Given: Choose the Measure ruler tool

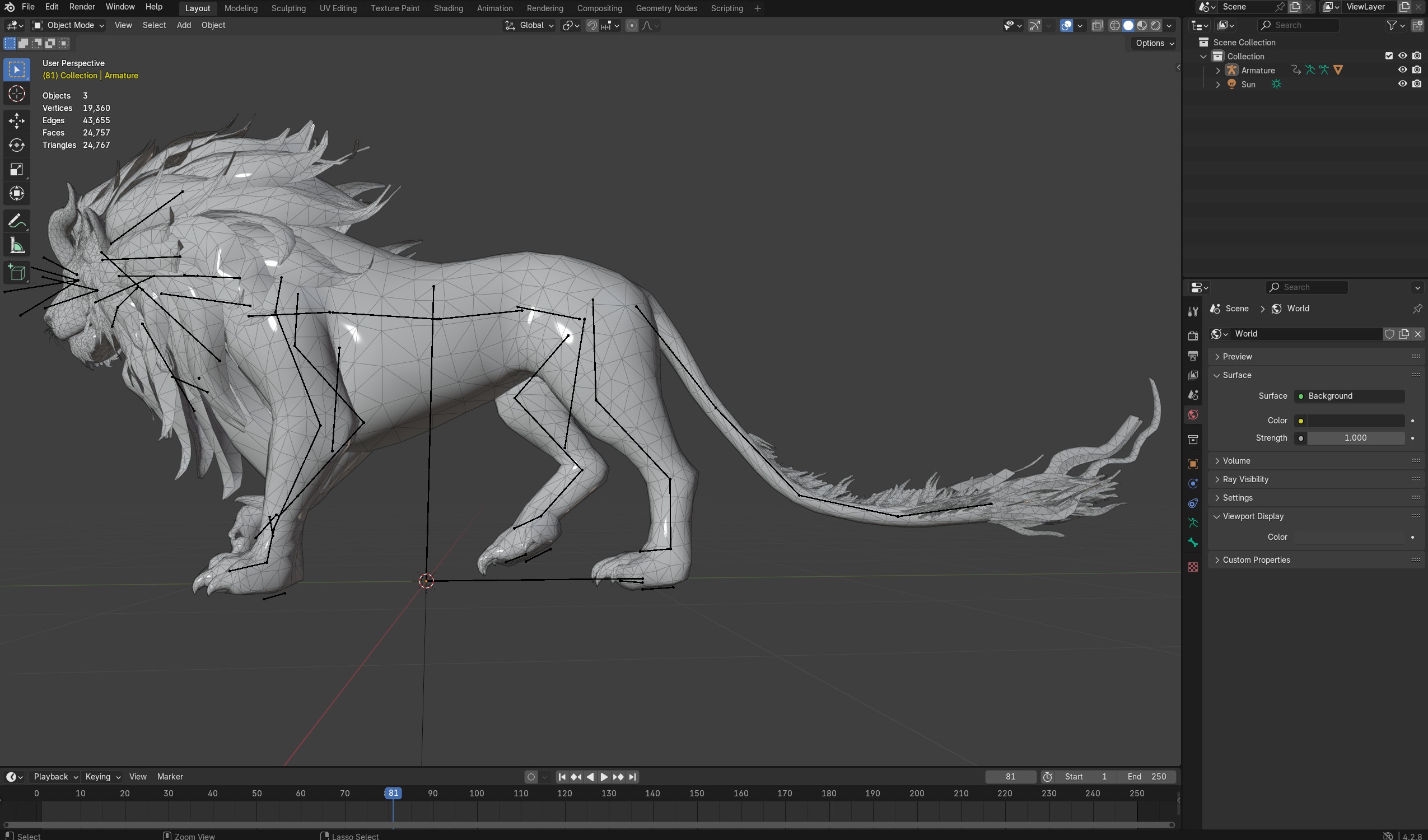Looking at the screenshot, I should pyautogui.click(x=16, y=245).
